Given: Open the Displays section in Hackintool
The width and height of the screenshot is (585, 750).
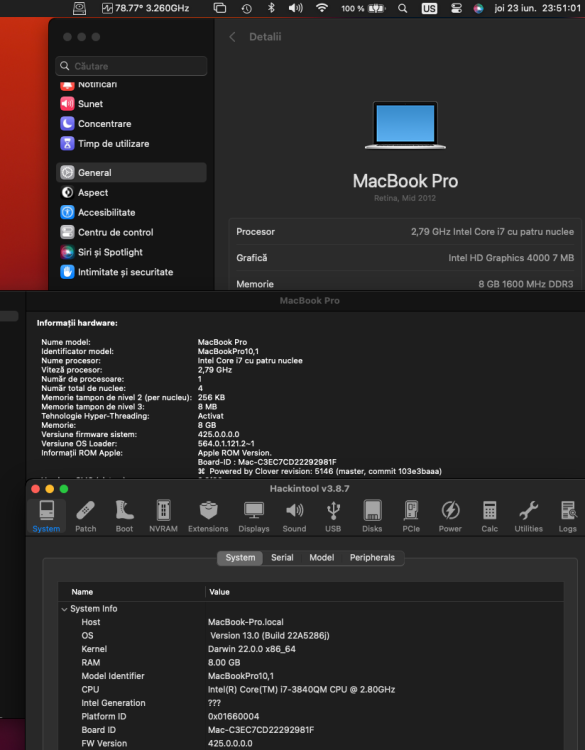Looking at the screenshot, I should (x=254, y=516).
